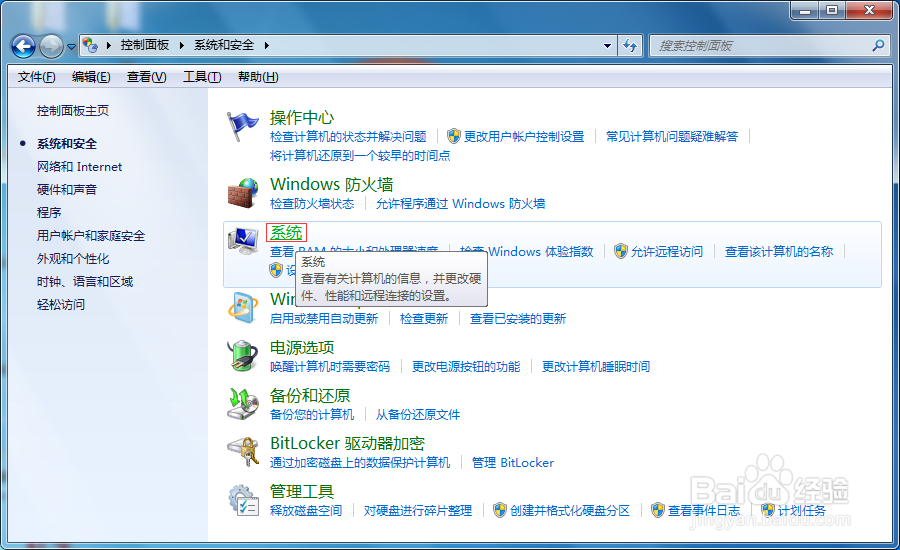Click 查看已安装的更新 link

click(518, 319)
